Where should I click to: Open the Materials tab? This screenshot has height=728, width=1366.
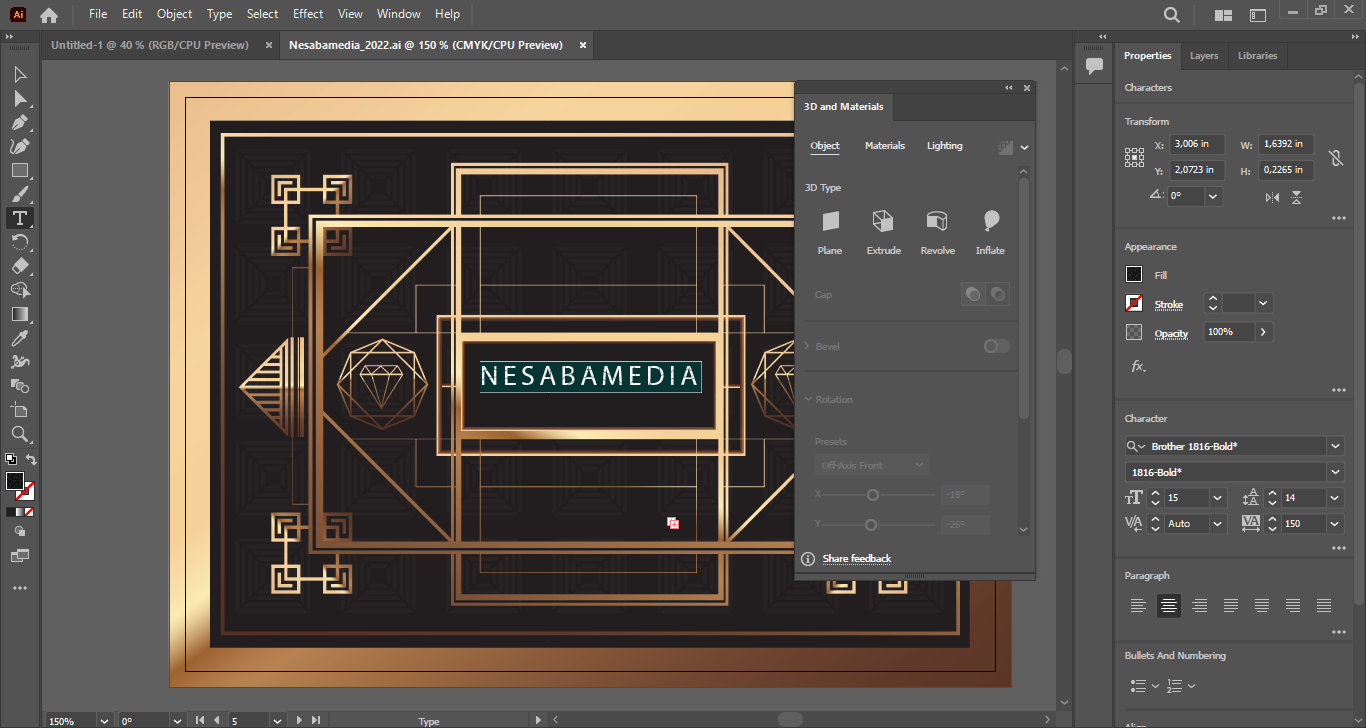(x=884, y=146)
